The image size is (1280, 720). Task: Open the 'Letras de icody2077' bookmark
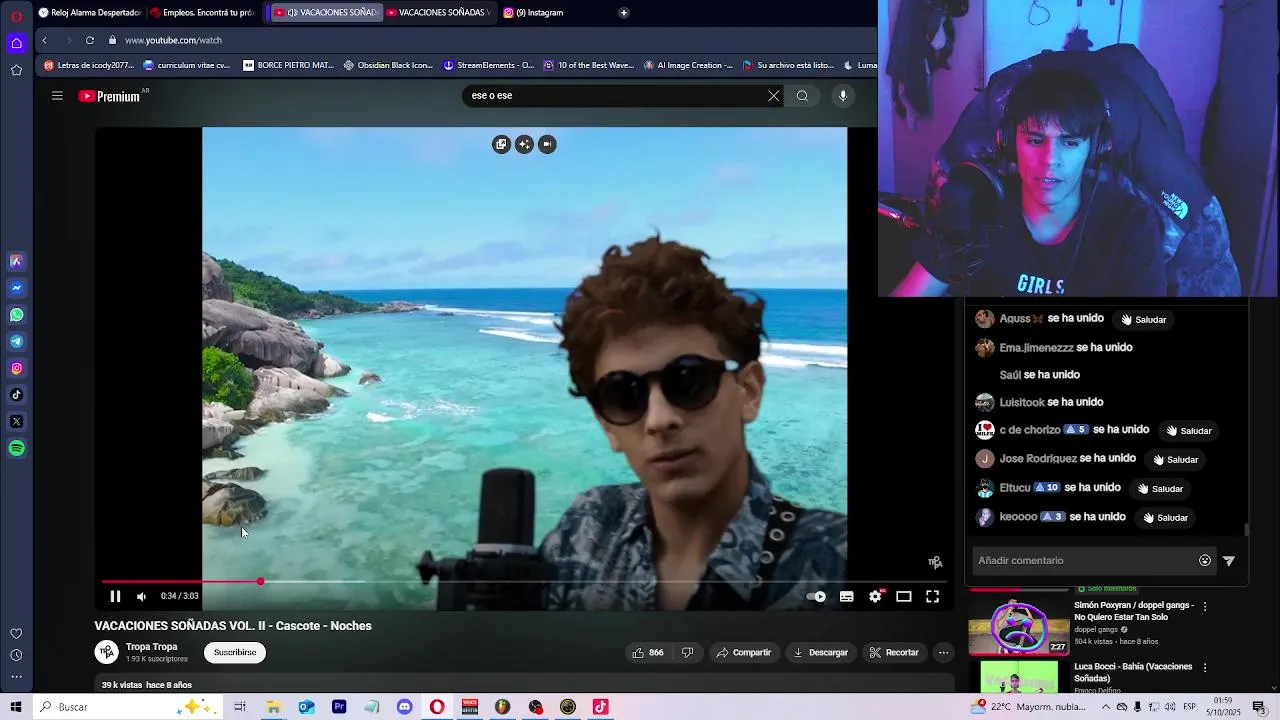(x=88, y=65)
